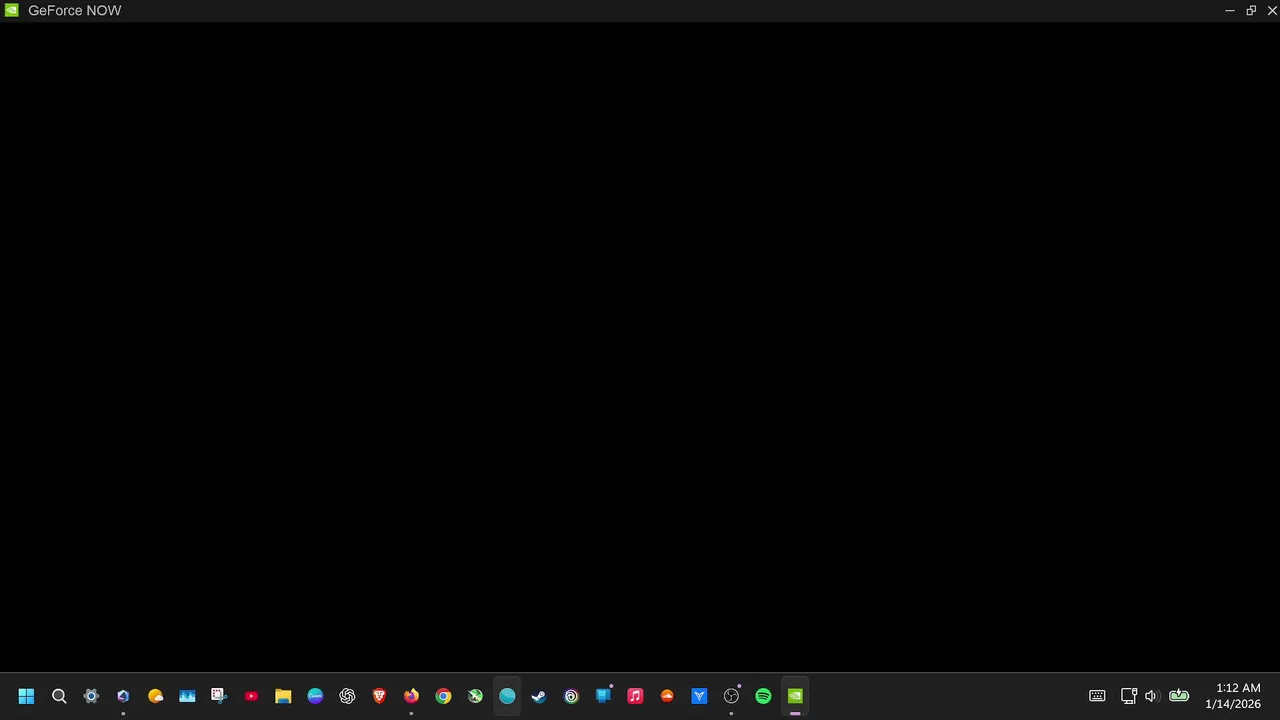Launch Spotify from the taskbar

coord(763,696)
